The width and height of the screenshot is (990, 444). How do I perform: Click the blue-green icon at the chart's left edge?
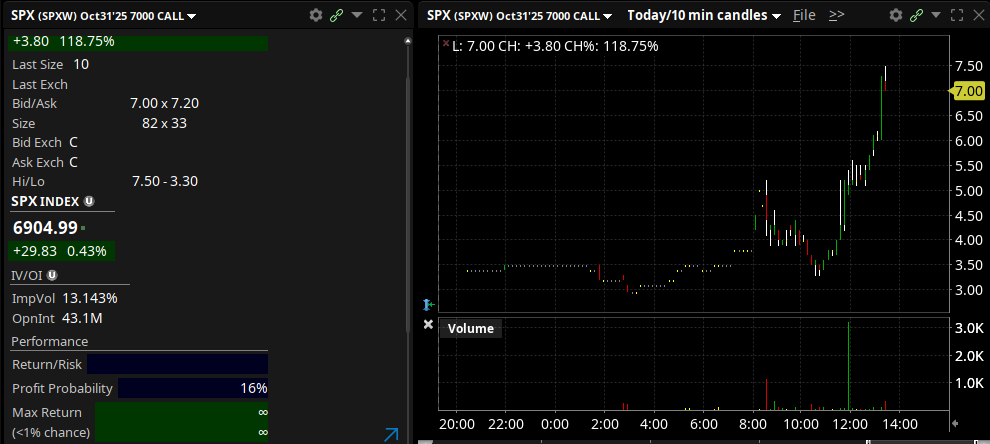coord(429,305)
